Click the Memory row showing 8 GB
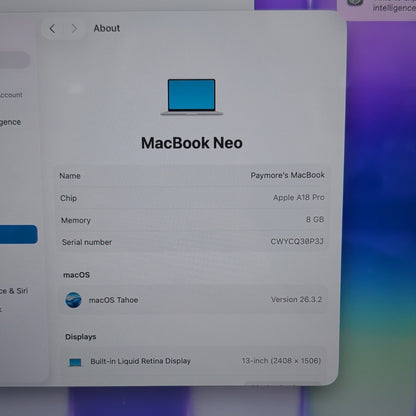 tap(192, 220)
